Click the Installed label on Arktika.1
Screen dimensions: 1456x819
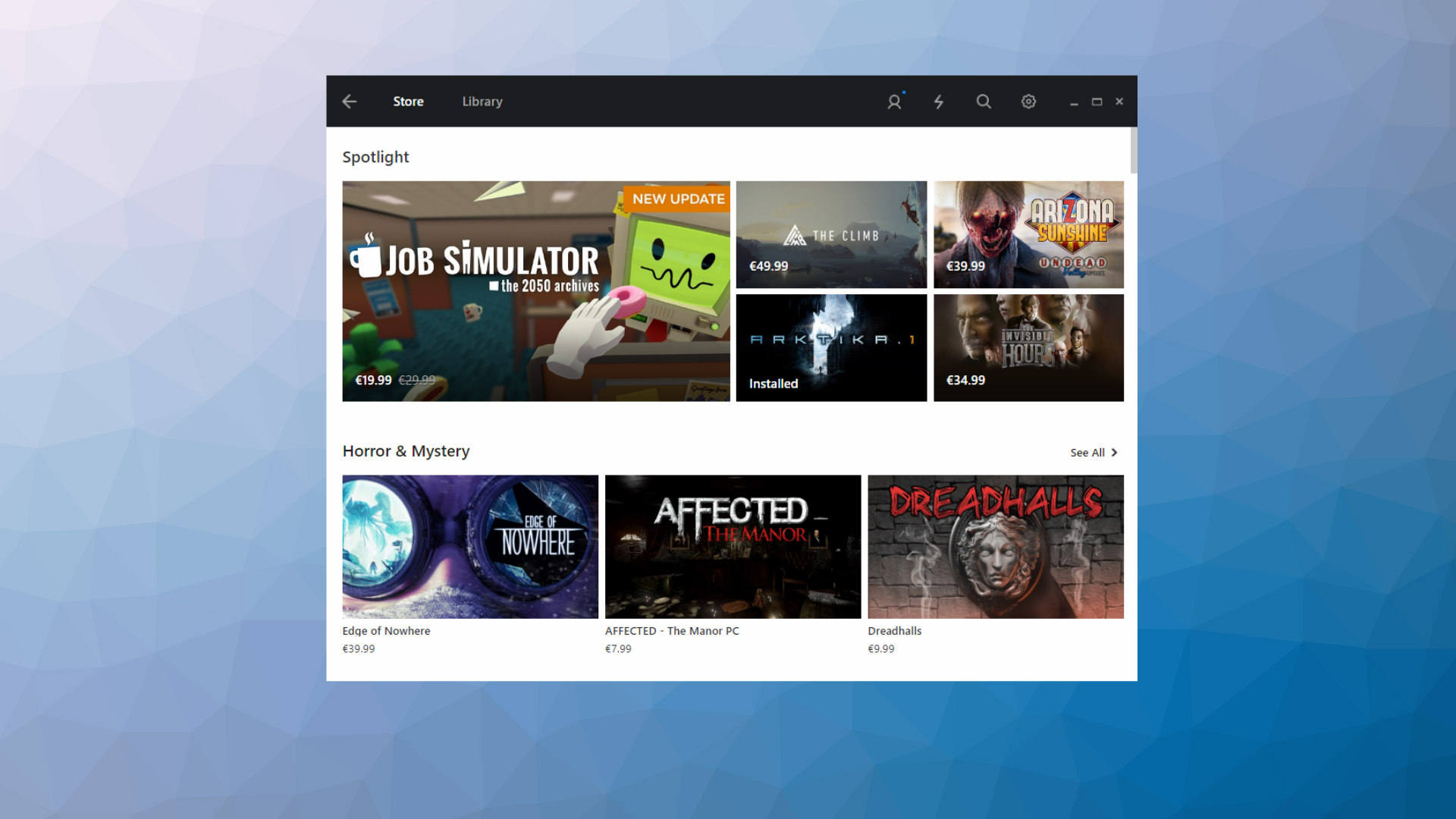(773, 384)
